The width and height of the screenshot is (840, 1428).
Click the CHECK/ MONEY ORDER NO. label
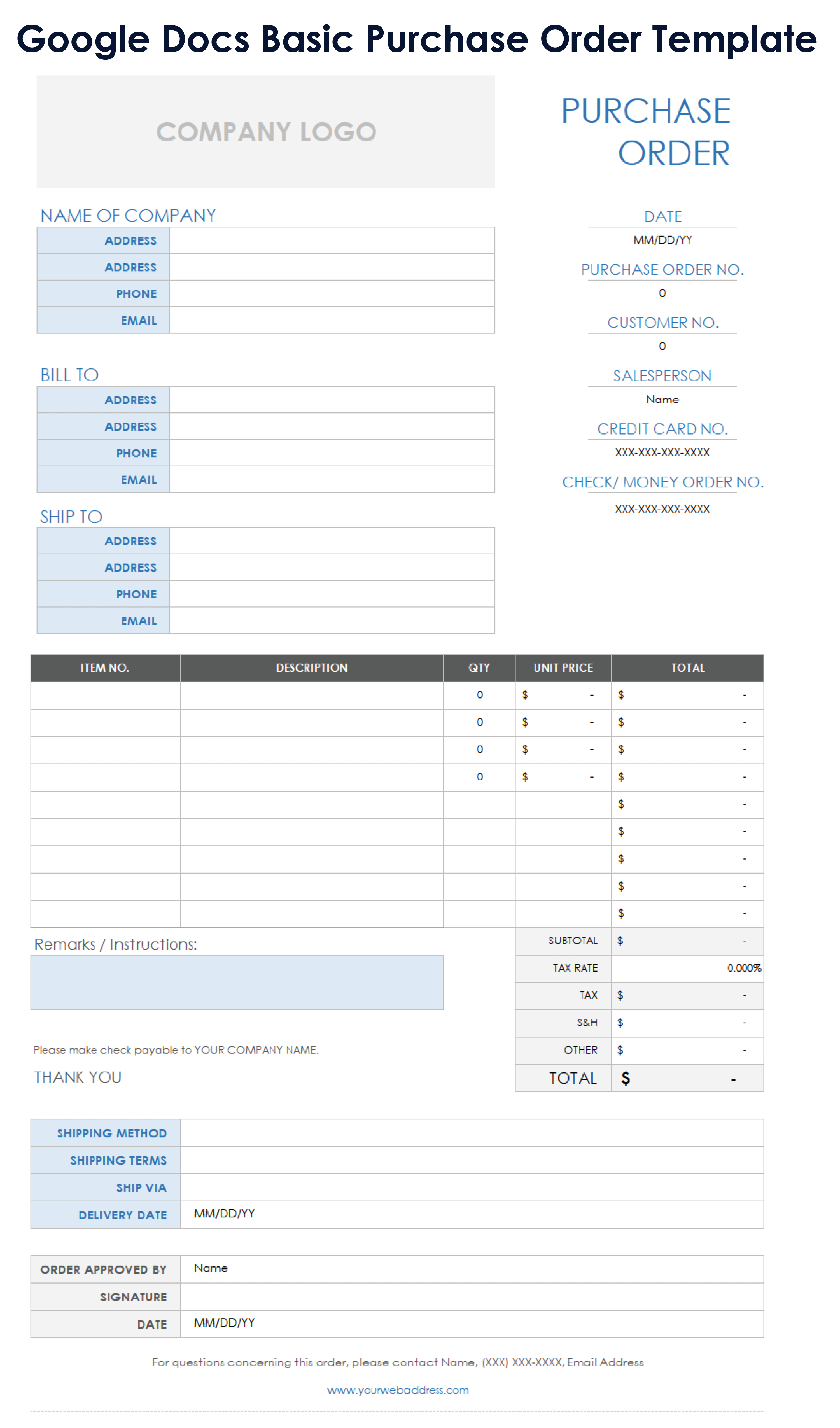662,482
